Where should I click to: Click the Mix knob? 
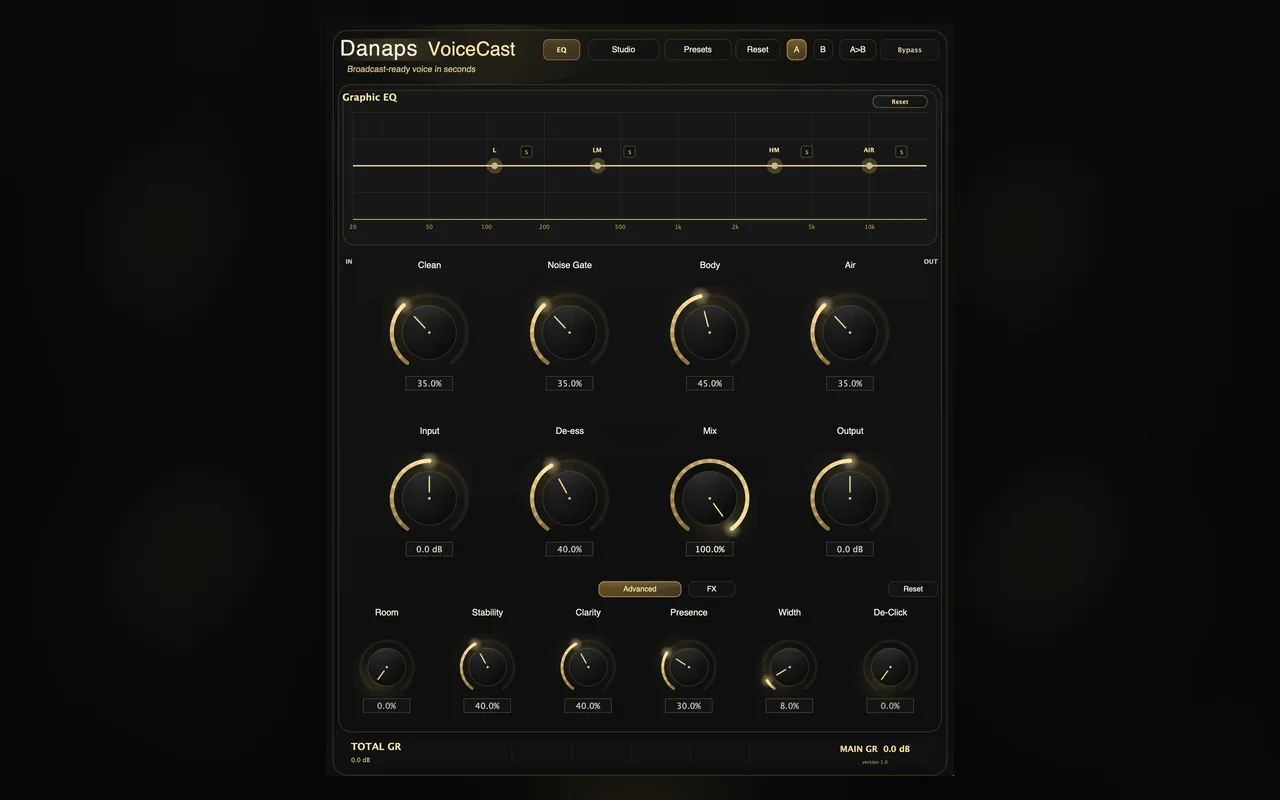(710, 498)
